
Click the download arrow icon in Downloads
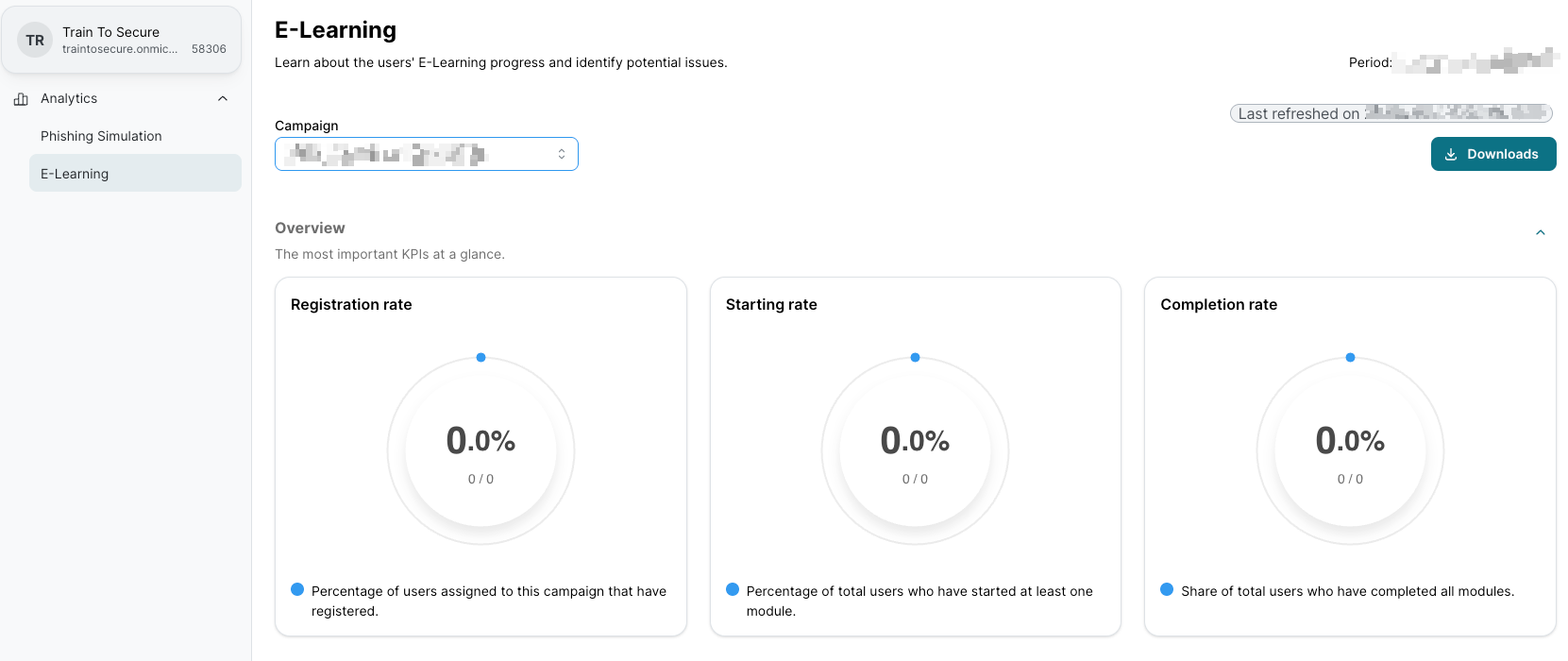tap(1451, 154)
